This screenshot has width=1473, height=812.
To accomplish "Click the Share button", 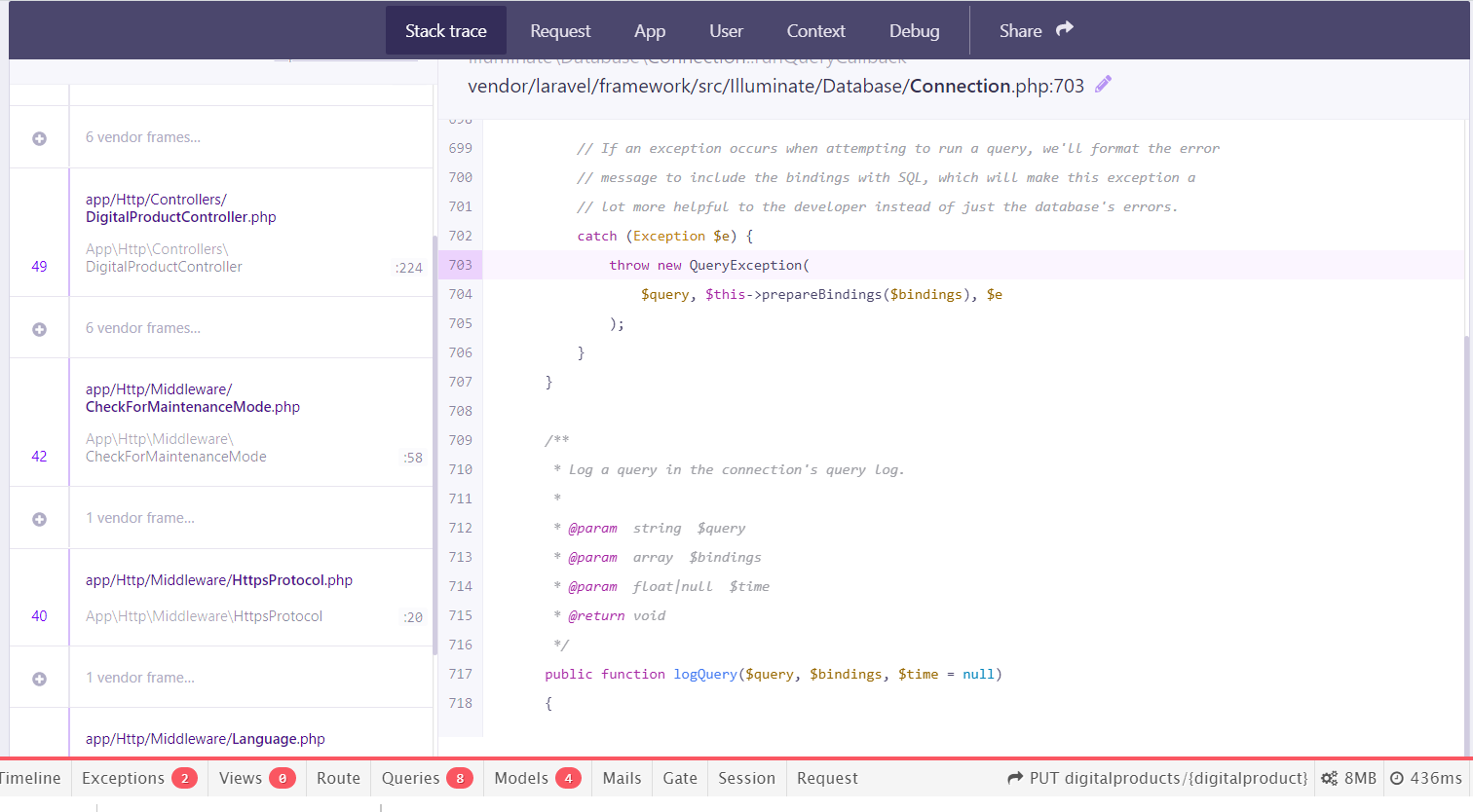I will pos(1036,30).
